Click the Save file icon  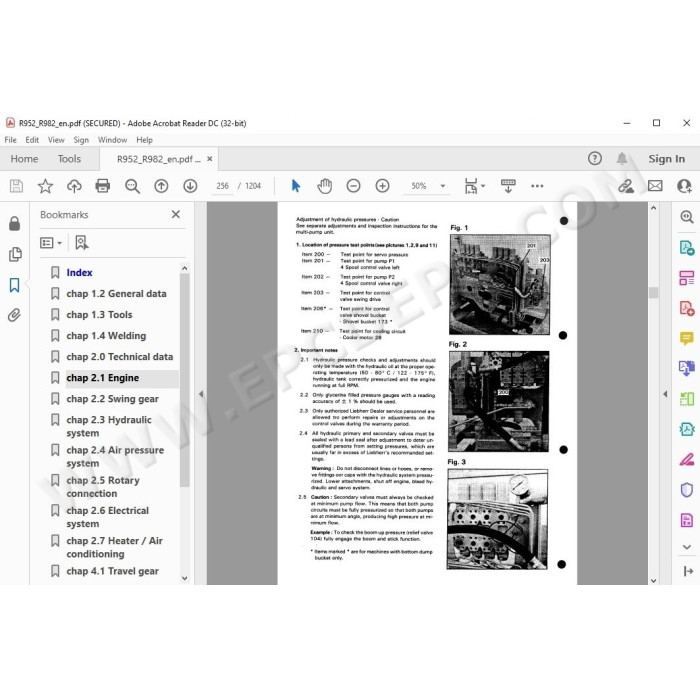coord(16,186)
